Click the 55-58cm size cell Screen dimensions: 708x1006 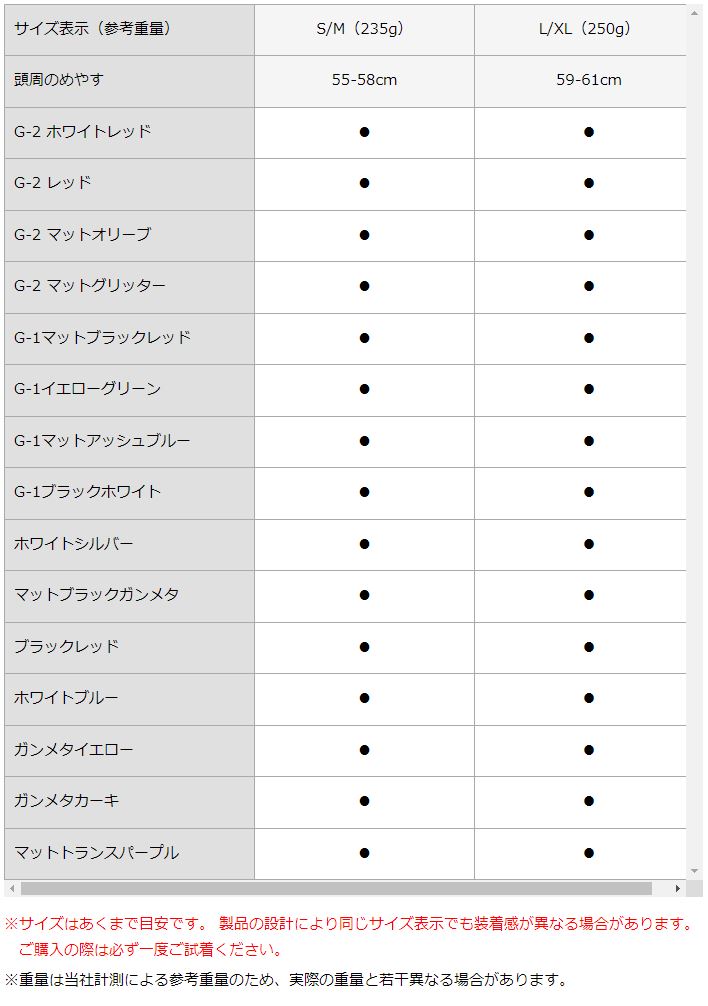[364, 81]
